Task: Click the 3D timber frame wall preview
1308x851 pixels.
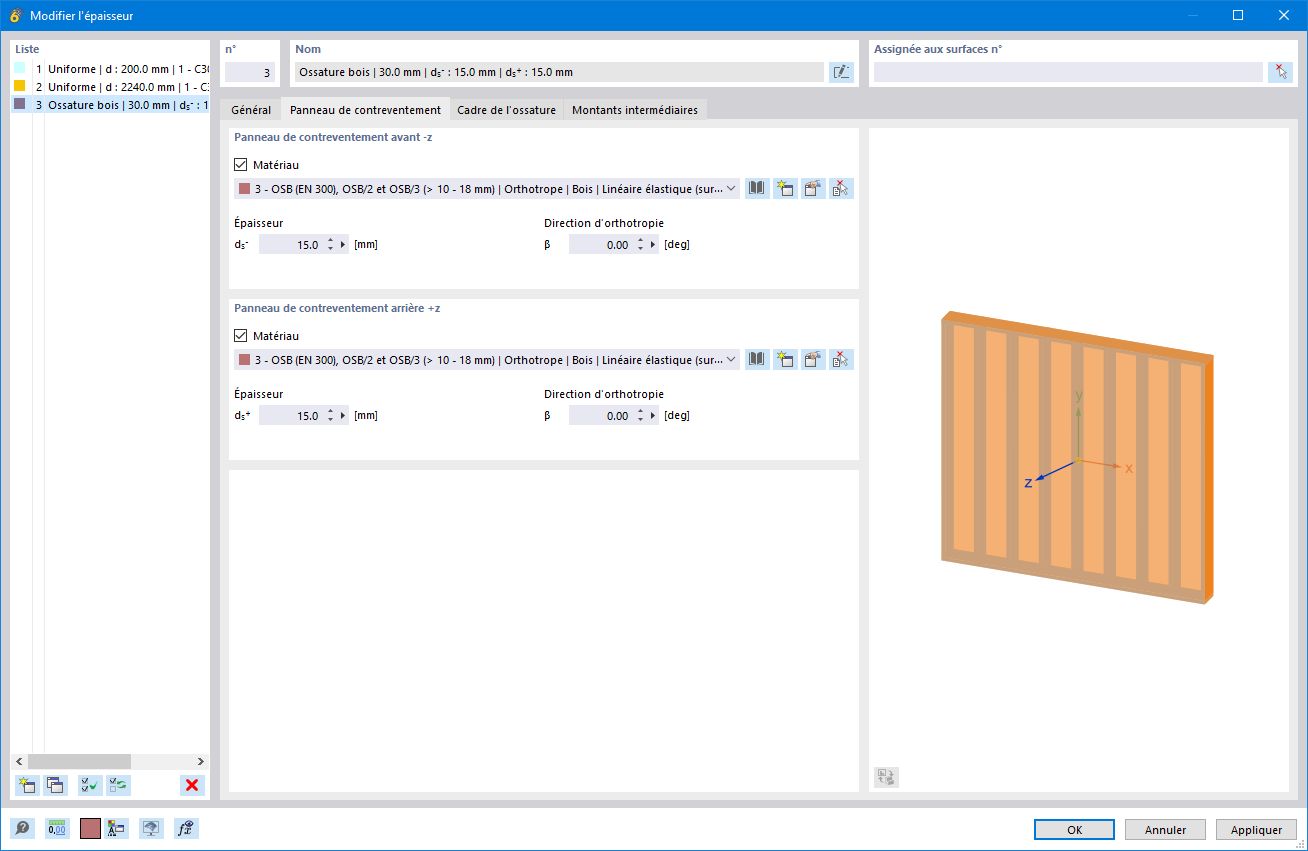Action: [1077, 457]
